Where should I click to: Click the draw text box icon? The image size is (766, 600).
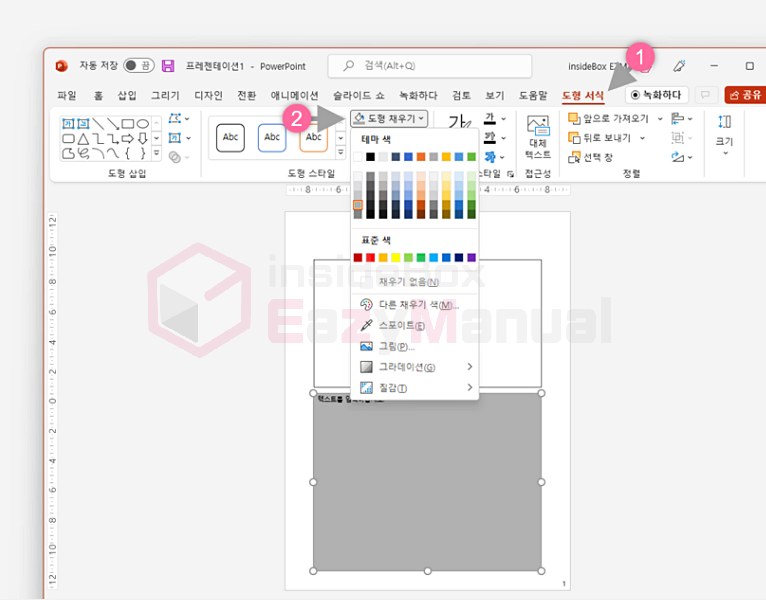click(x=174, y=138)
